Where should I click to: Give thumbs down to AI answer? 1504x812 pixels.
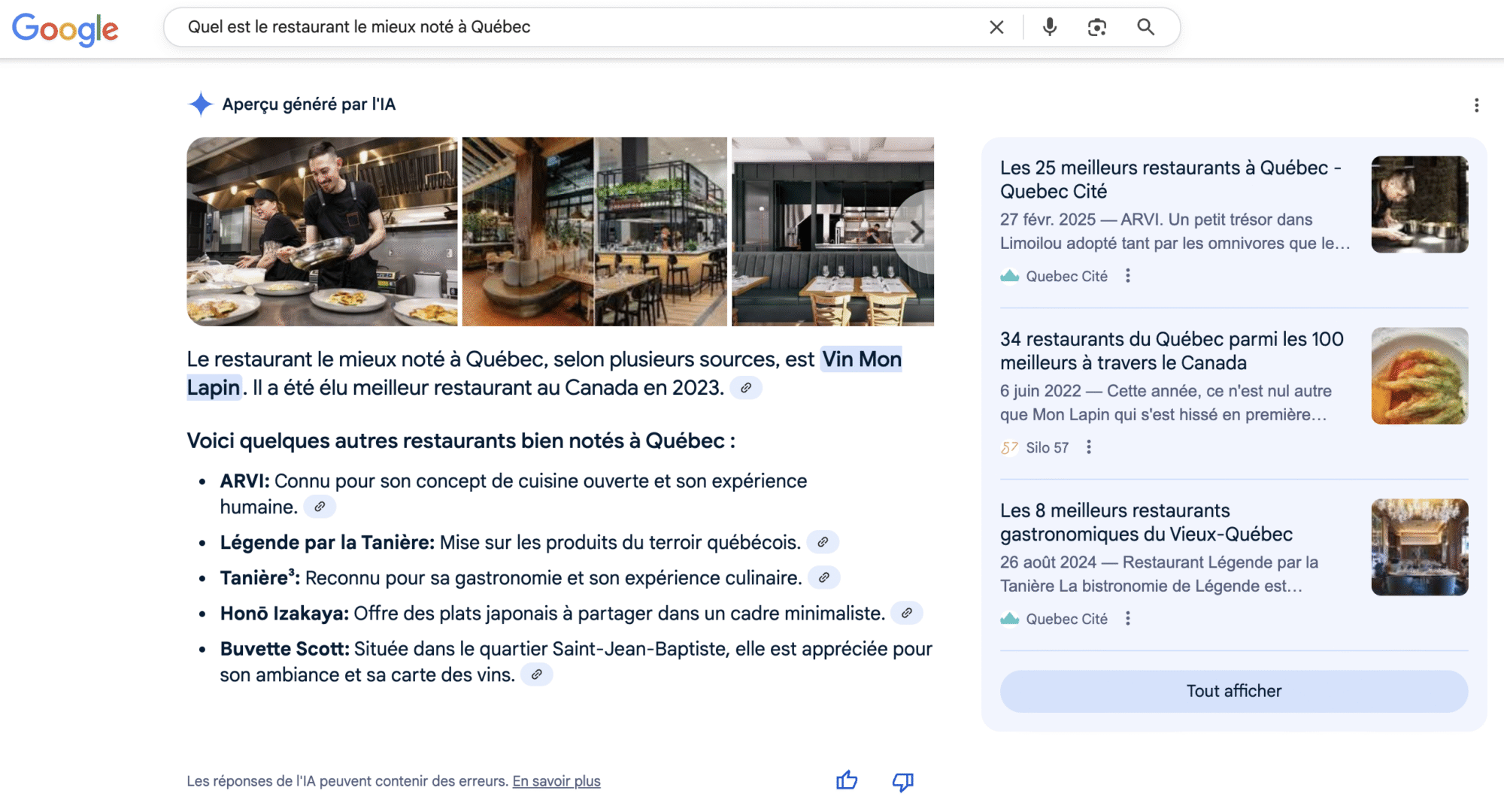tap(903, 782)
